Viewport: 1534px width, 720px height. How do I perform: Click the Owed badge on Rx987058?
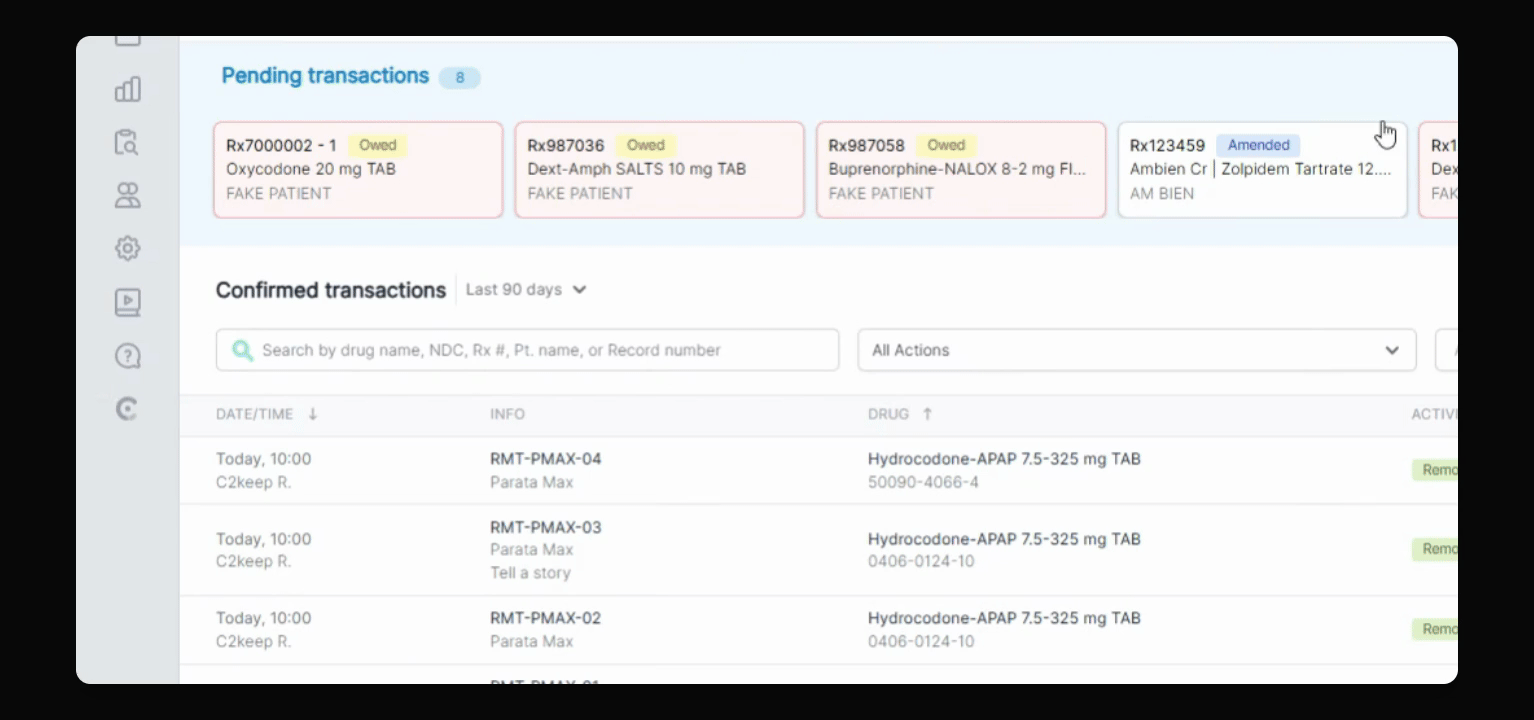946,145
